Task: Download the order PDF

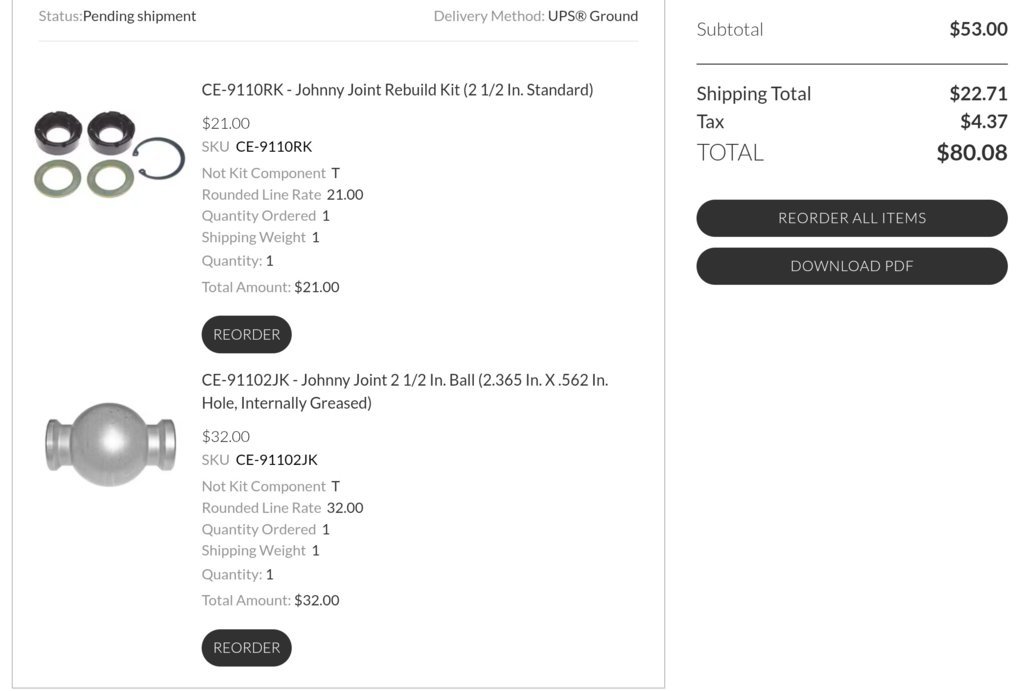Action: point(852,266)
